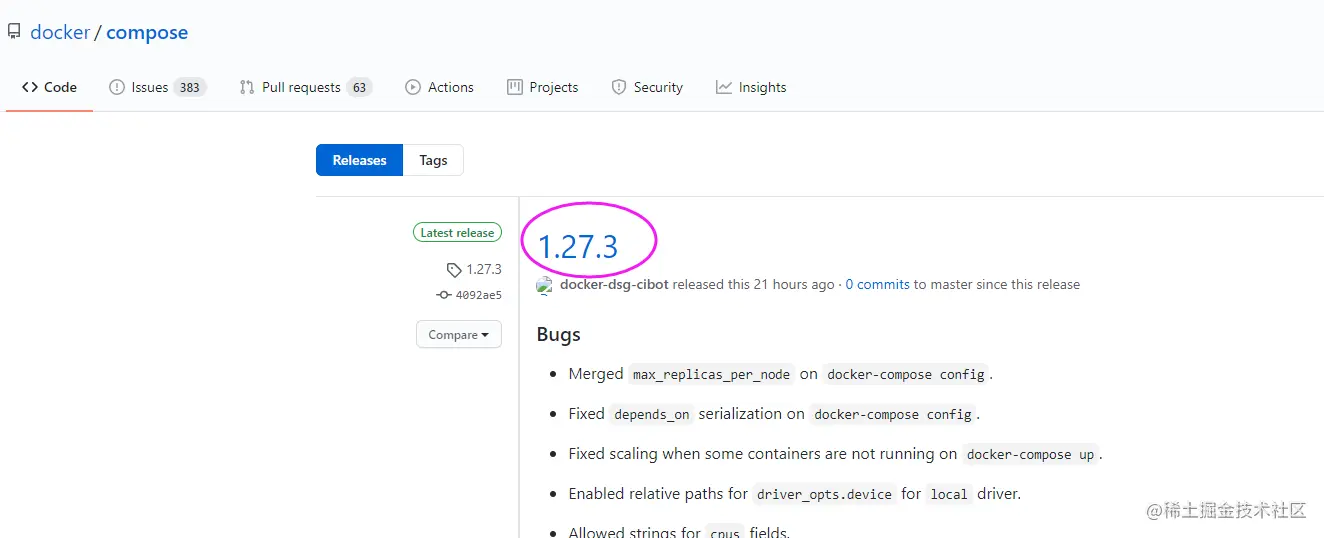
Task: Click the docker-dsg-cibot avatar image
Action: (545, 285)
